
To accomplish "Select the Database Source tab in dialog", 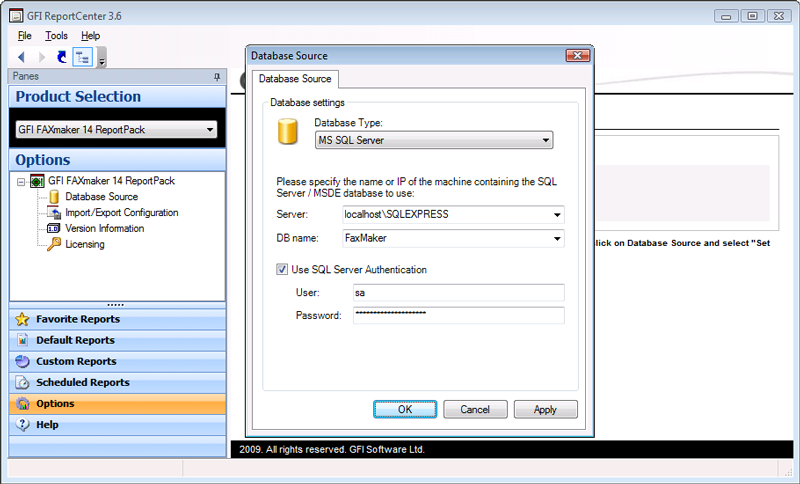I will (295, 79).
